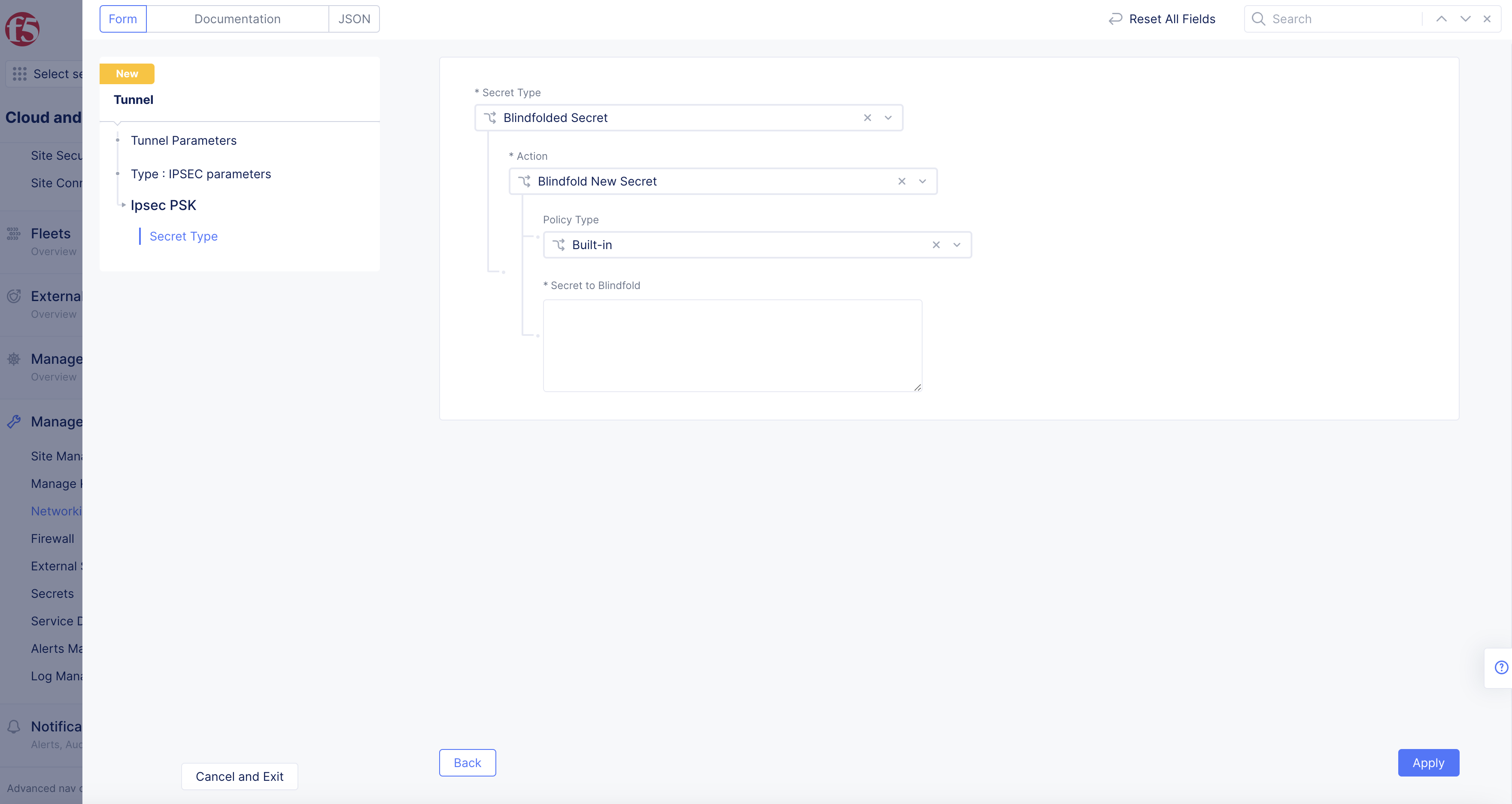
Task: Close the search bar with X
Action: (x=1487, y=19)
